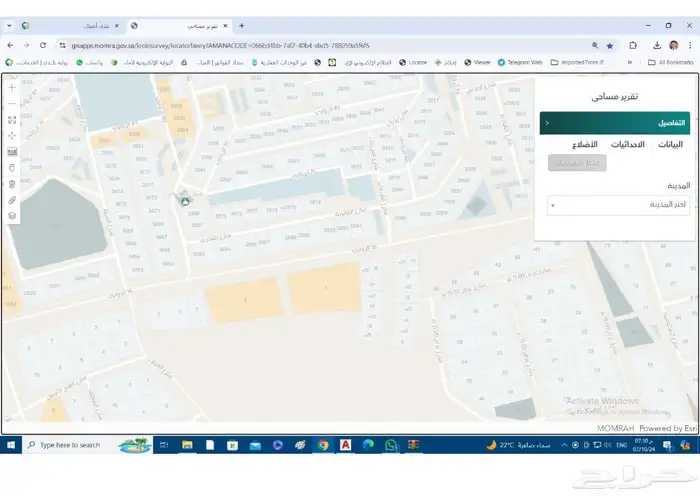This screenshot has width=700, height=496.
Task: Switch to the البيانات tab
Action: click(670, 144)
